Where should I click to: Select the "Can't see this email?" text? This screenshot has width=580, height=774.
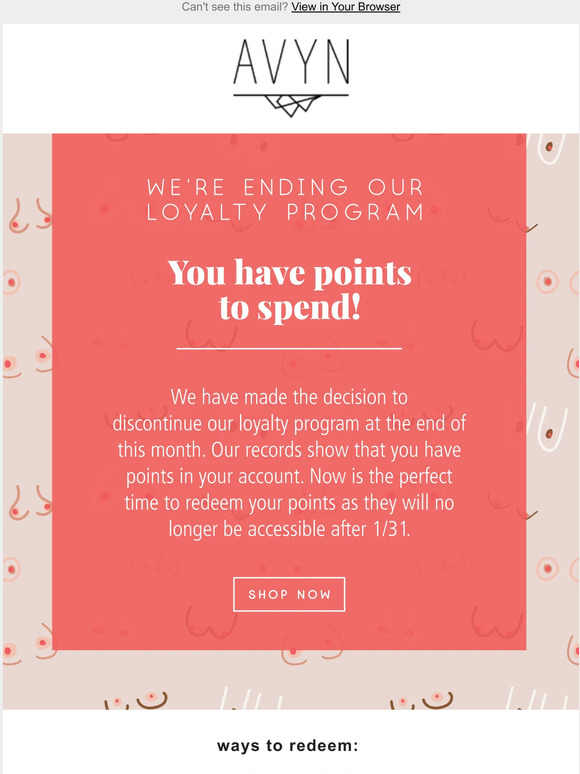click(234, 7)
